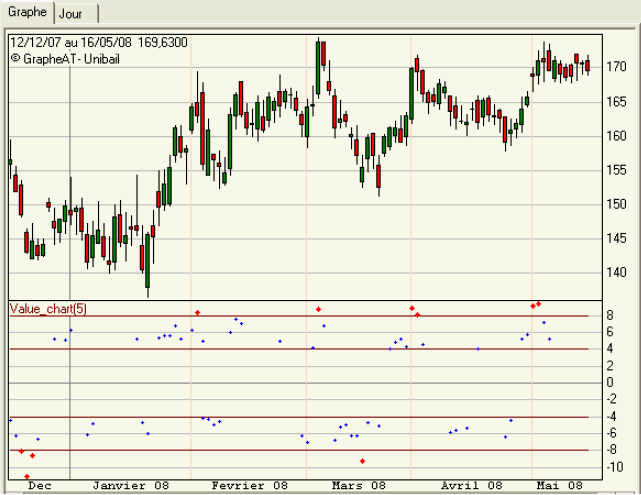Click the 160 price axis label

[x=616, y=136]
